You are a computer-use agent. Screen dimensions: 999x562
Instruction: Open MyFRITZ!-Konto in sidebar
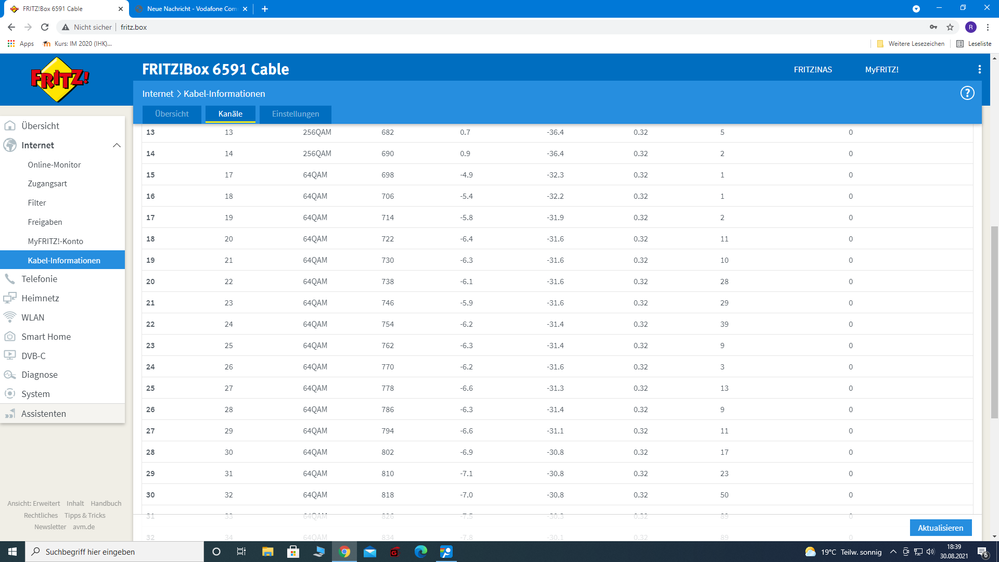click(55, 241)
